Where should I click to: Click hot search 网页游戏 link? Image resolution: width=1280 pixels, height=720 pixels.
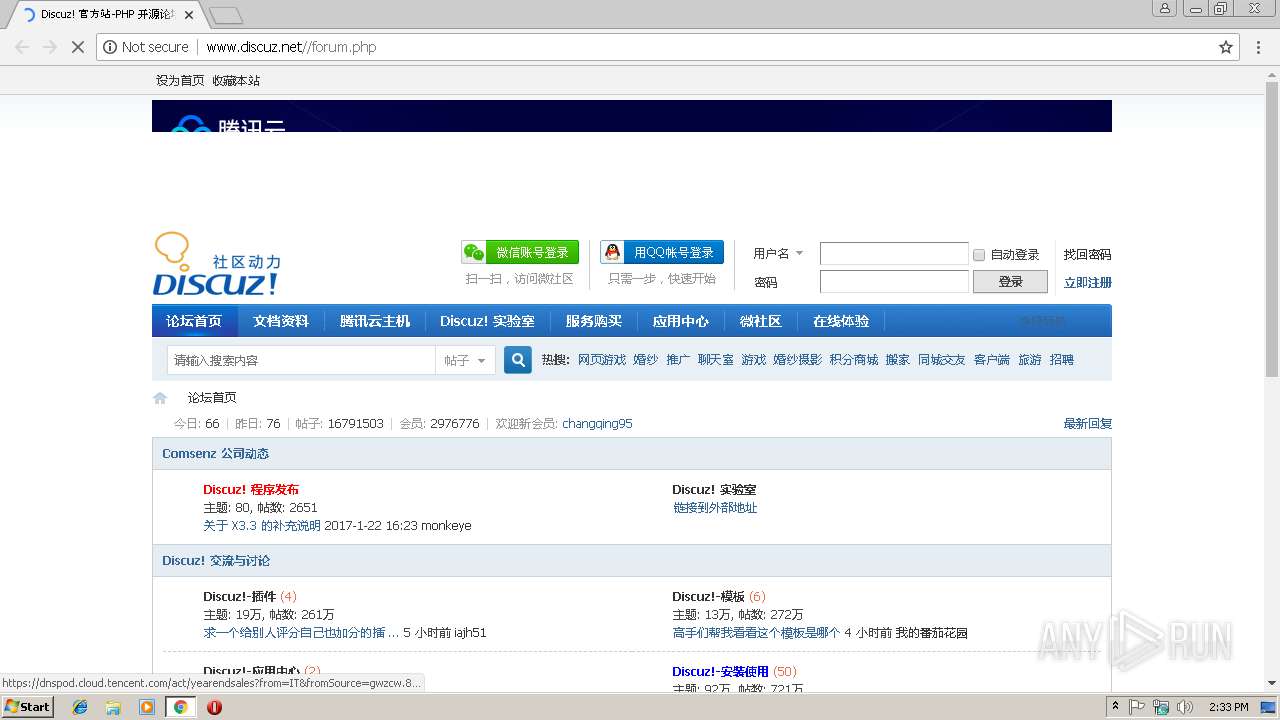[x=602, y=360]
